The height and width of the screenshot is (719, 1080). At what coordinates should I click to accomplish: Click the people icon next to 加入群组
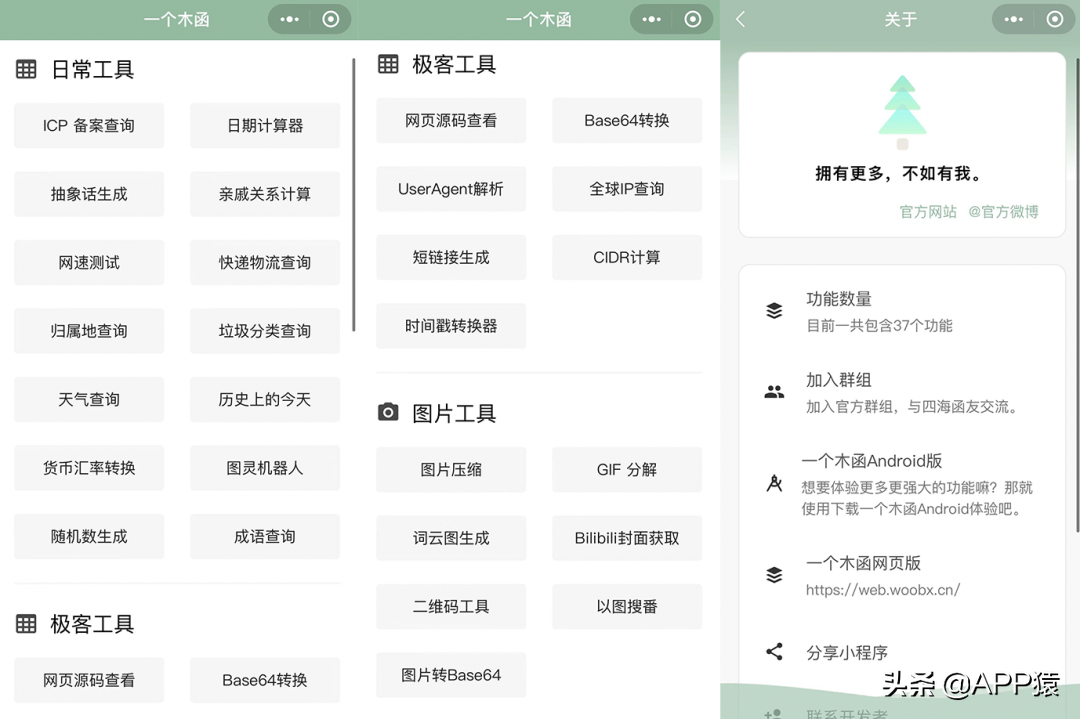pyautogui.click(x=774, y=392)
